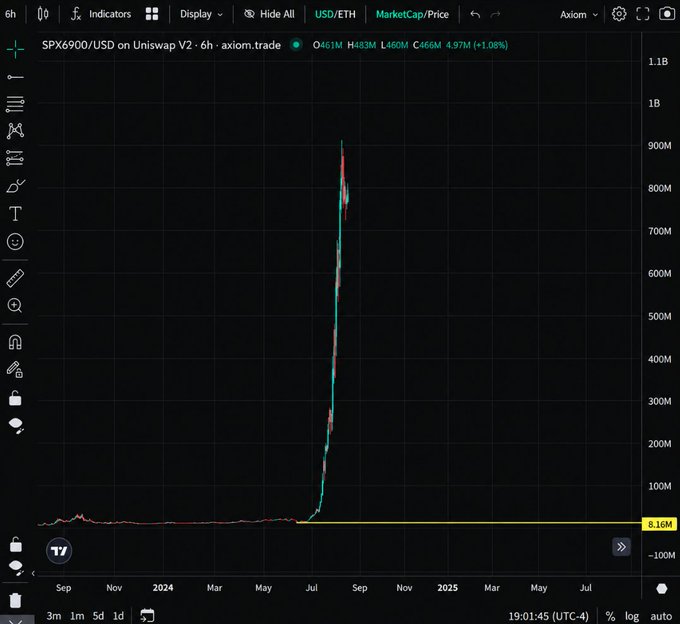Click the C466M close value
The height and width of the screenshot is (624, 680).
[427, 45]
